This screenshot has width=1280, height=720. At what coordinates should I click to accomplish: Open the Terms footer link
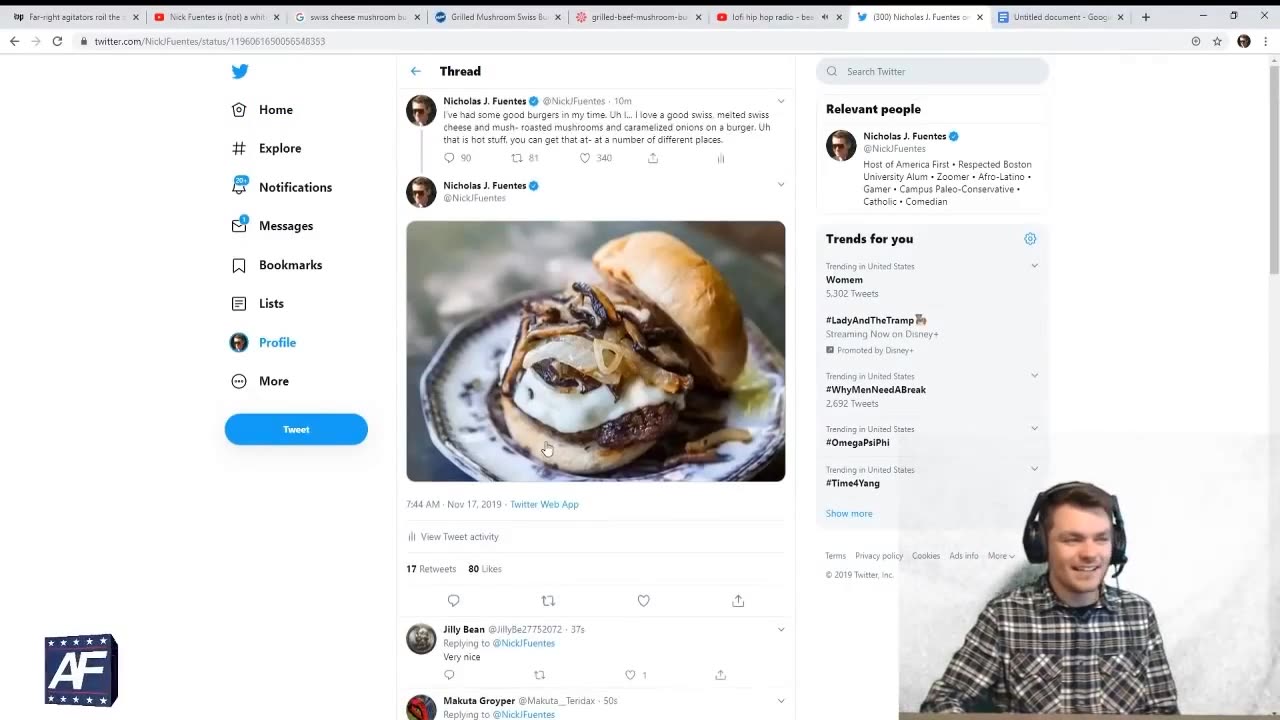pos(836,556)
